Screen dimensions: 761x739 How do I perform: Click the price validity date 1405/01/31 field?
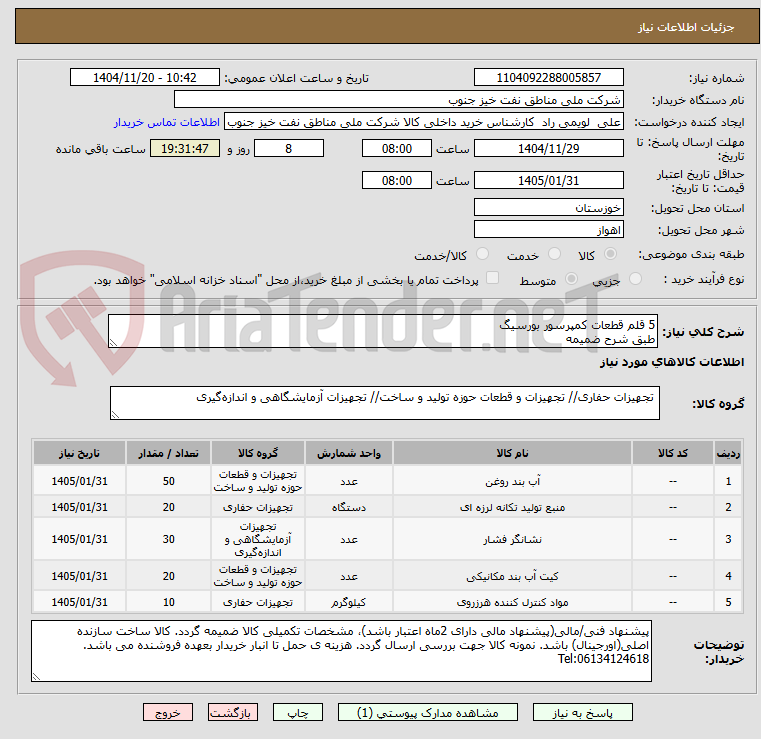548,180
